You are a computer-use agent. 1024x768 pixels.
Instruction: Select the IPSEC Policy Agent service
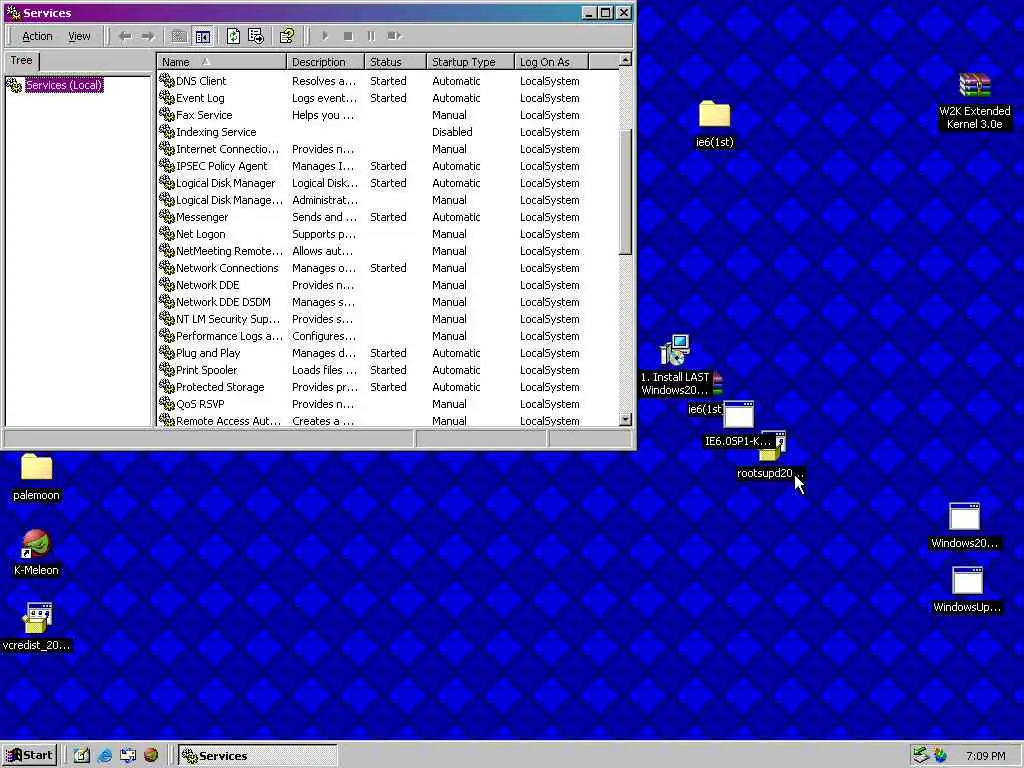tap(221, 166)
